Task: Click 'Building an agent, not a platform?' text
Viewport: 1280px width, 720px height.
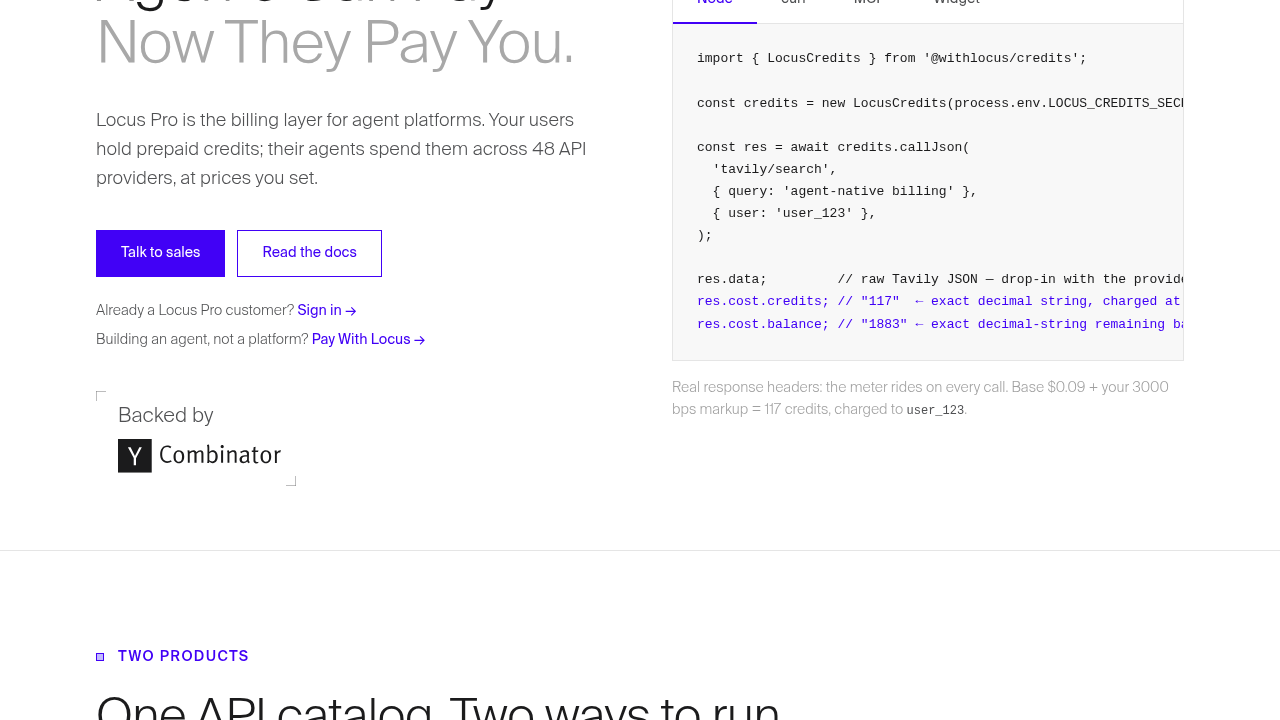Action: point(202,340)
